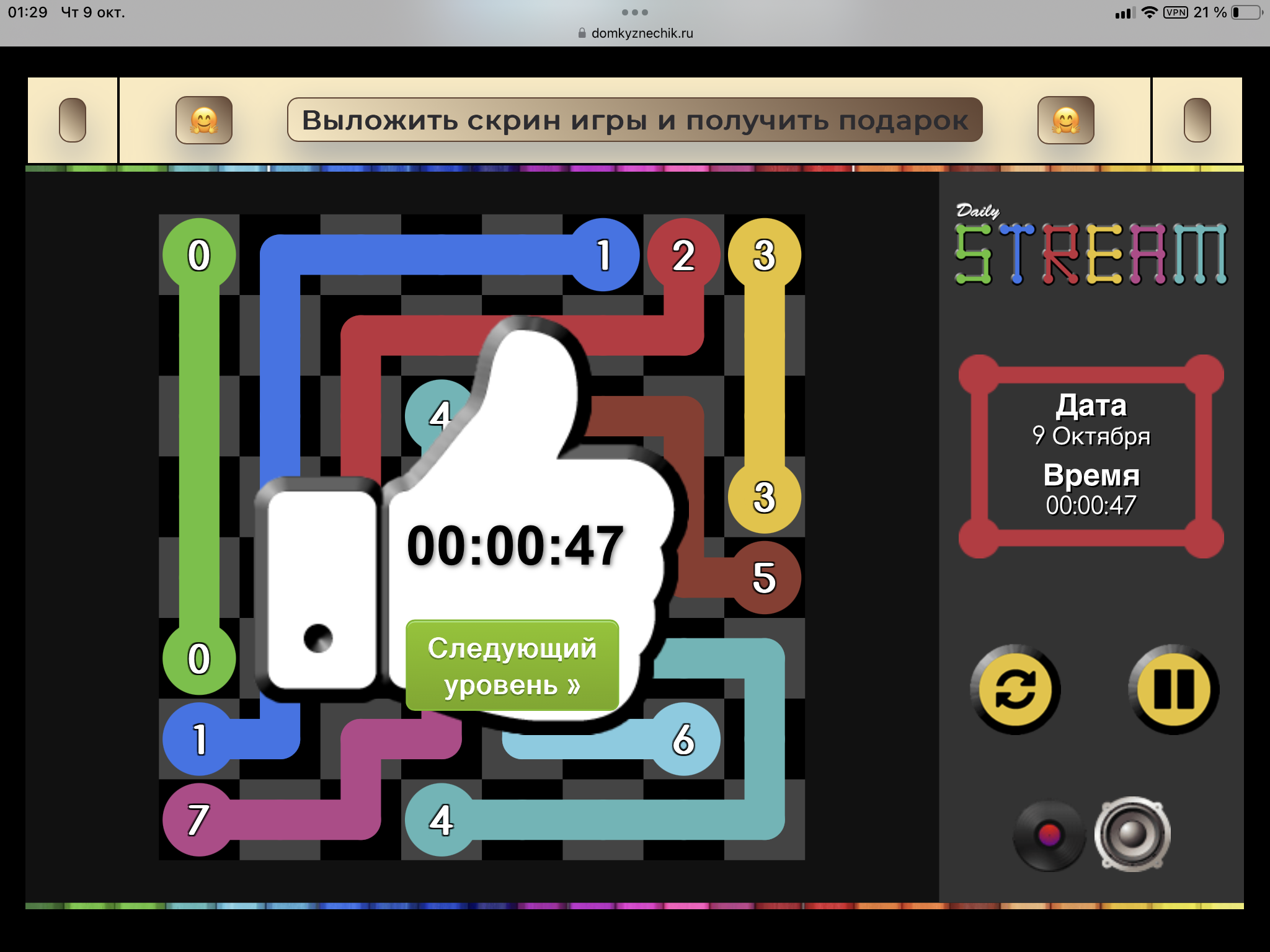The height and width of the screenshot is (952, 1270).
Task: Toggle music with the vinyl record icon
Action: [x=1049, y=835]
